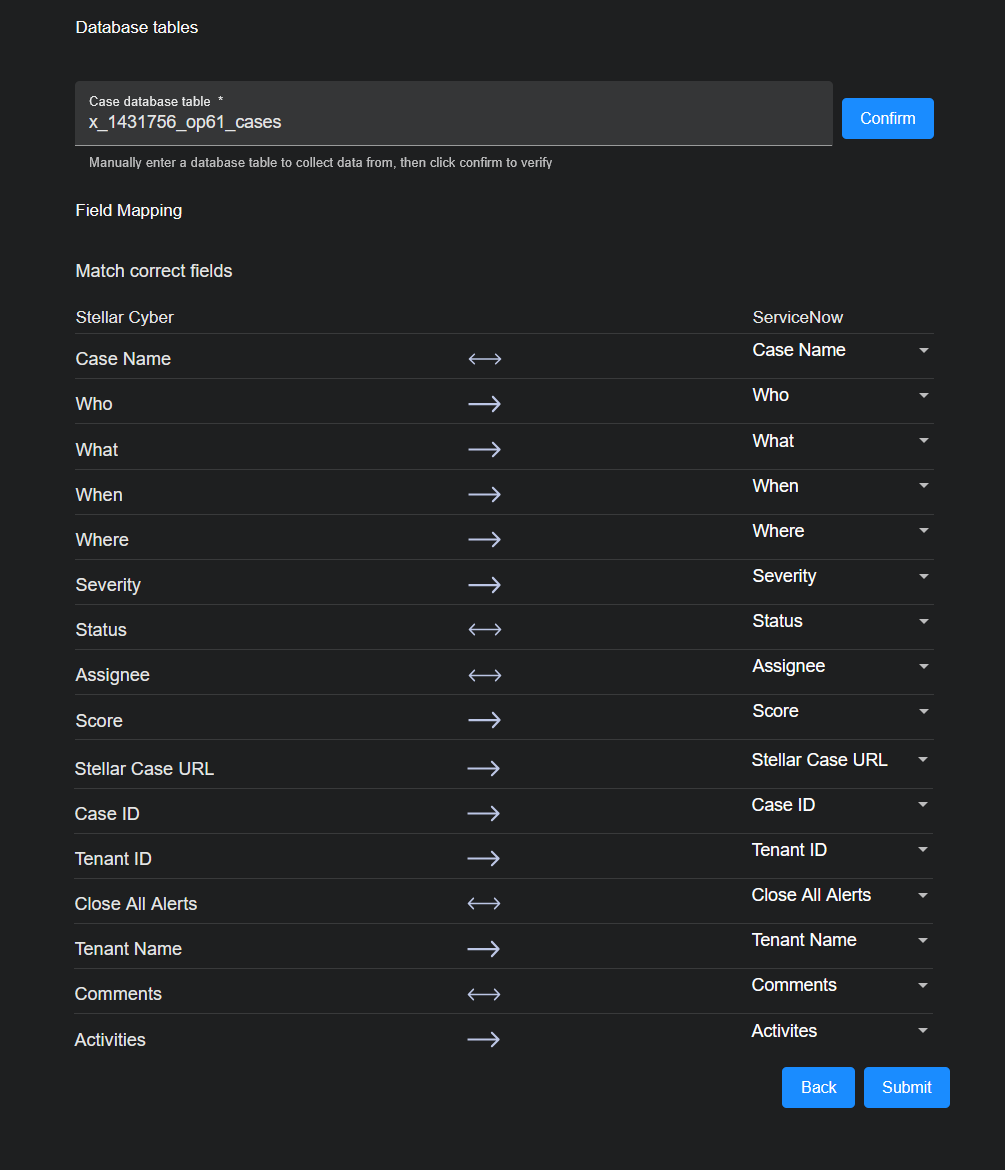The image size is (1005, 1170).
Task: Click the Assignee two-way arrow icon
Action: (484, 675)
